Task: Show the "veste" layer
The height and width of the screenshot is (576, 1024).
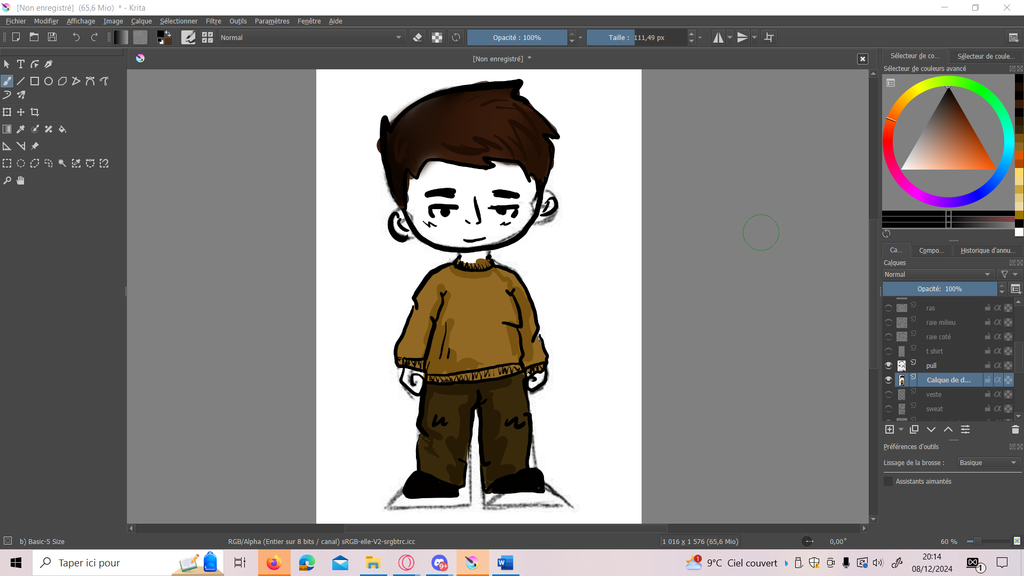Action: tap(888, 394)
